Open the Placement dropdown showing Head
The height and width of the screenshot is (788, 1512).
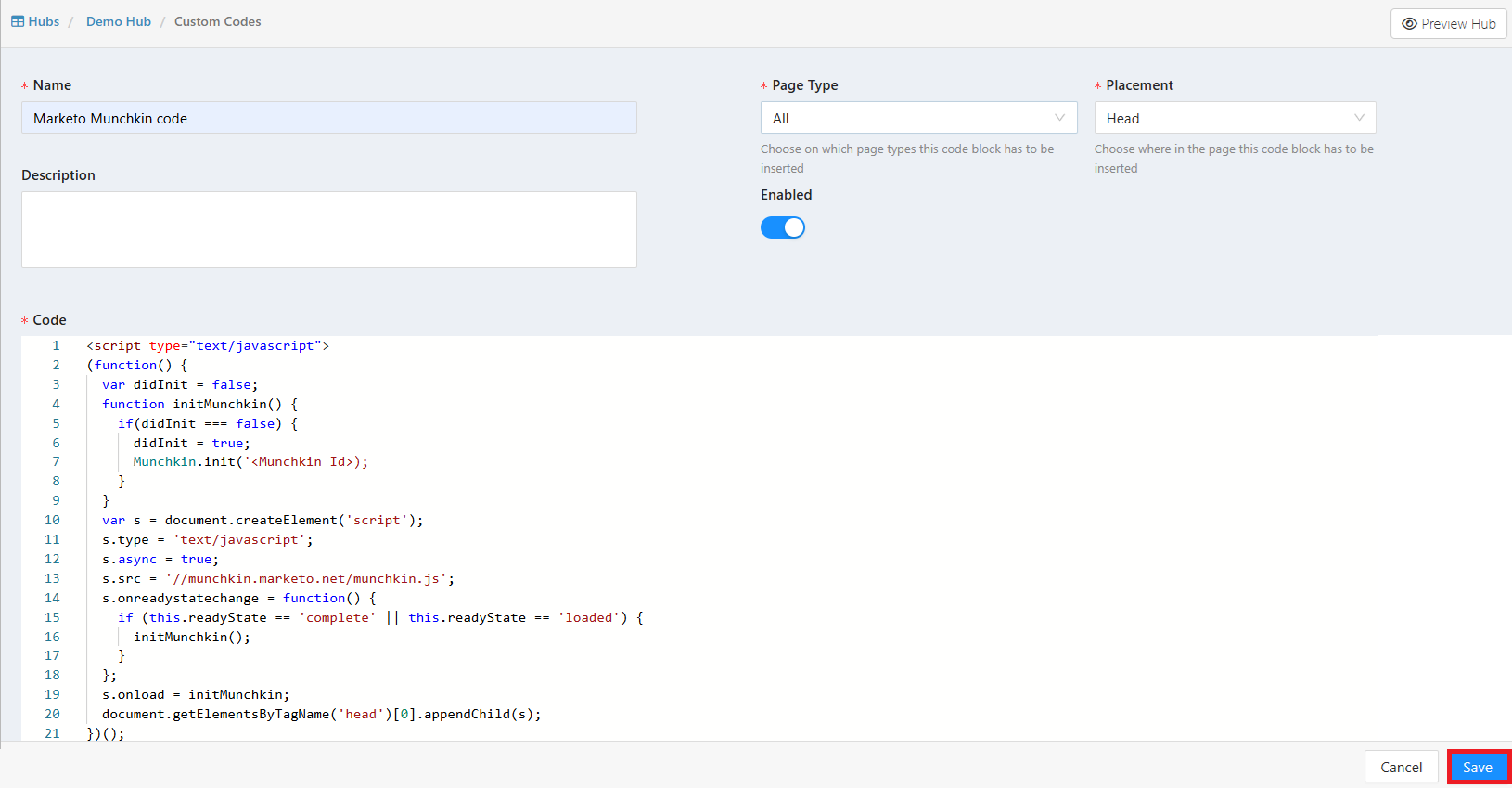[x=1235, y=118]
